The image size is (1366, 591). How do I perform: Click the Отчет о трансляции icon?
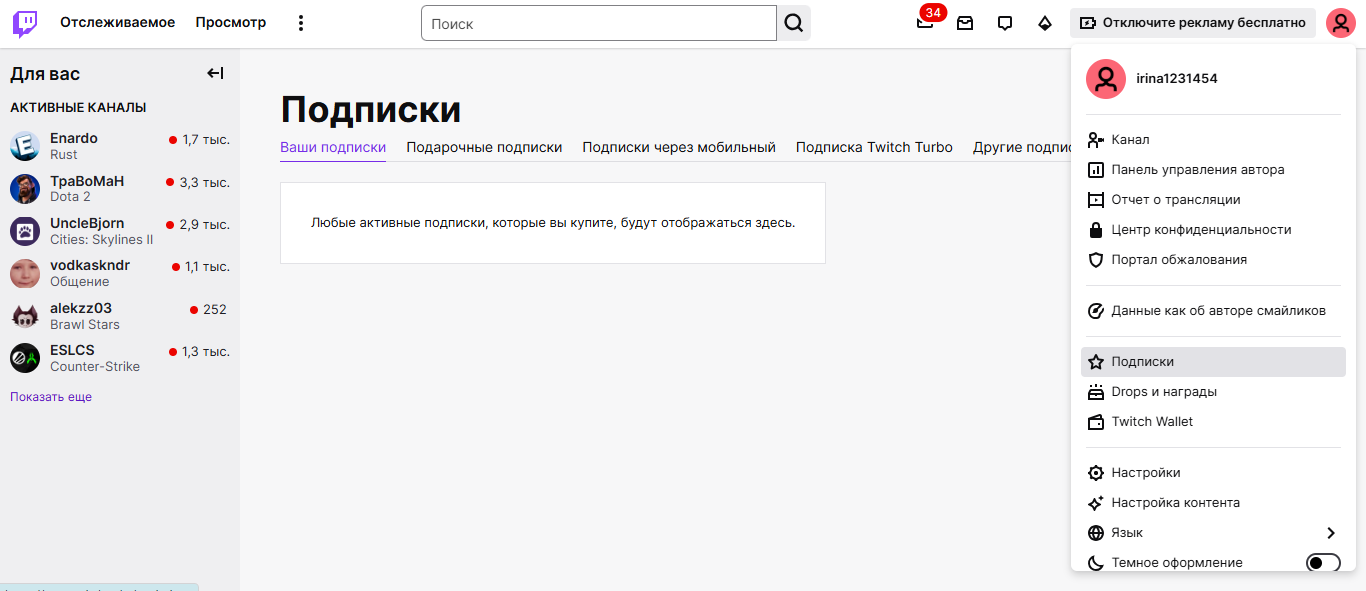[x=1095, y=200]
